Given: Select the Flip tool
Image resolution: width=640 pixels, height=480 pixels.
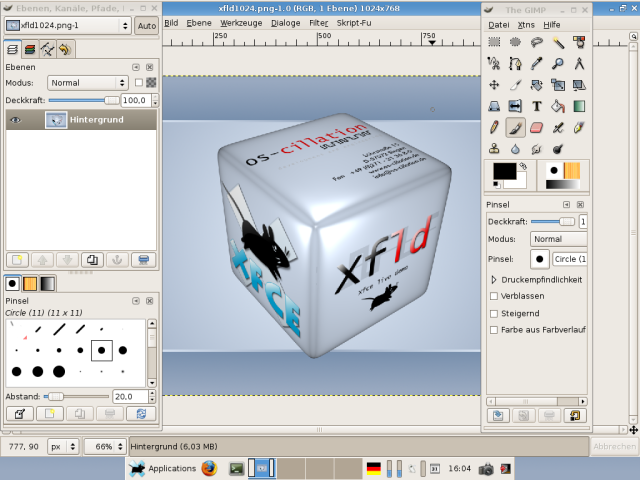Looking at the screenshot, I should pyautogui.click(x=515, y=106).
